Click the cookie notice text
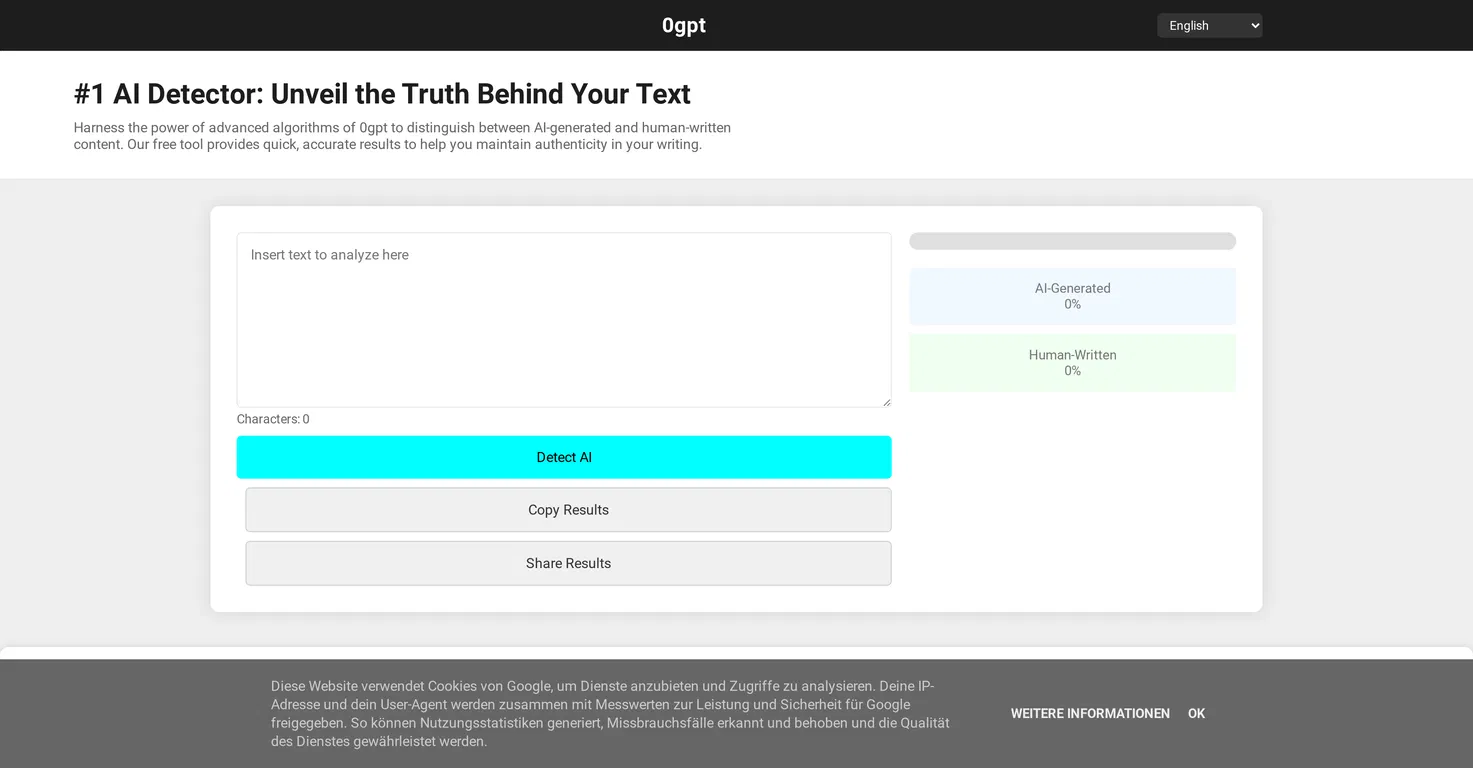The width and height of the screenshot is (1473, 768). (x=610, y=714)
